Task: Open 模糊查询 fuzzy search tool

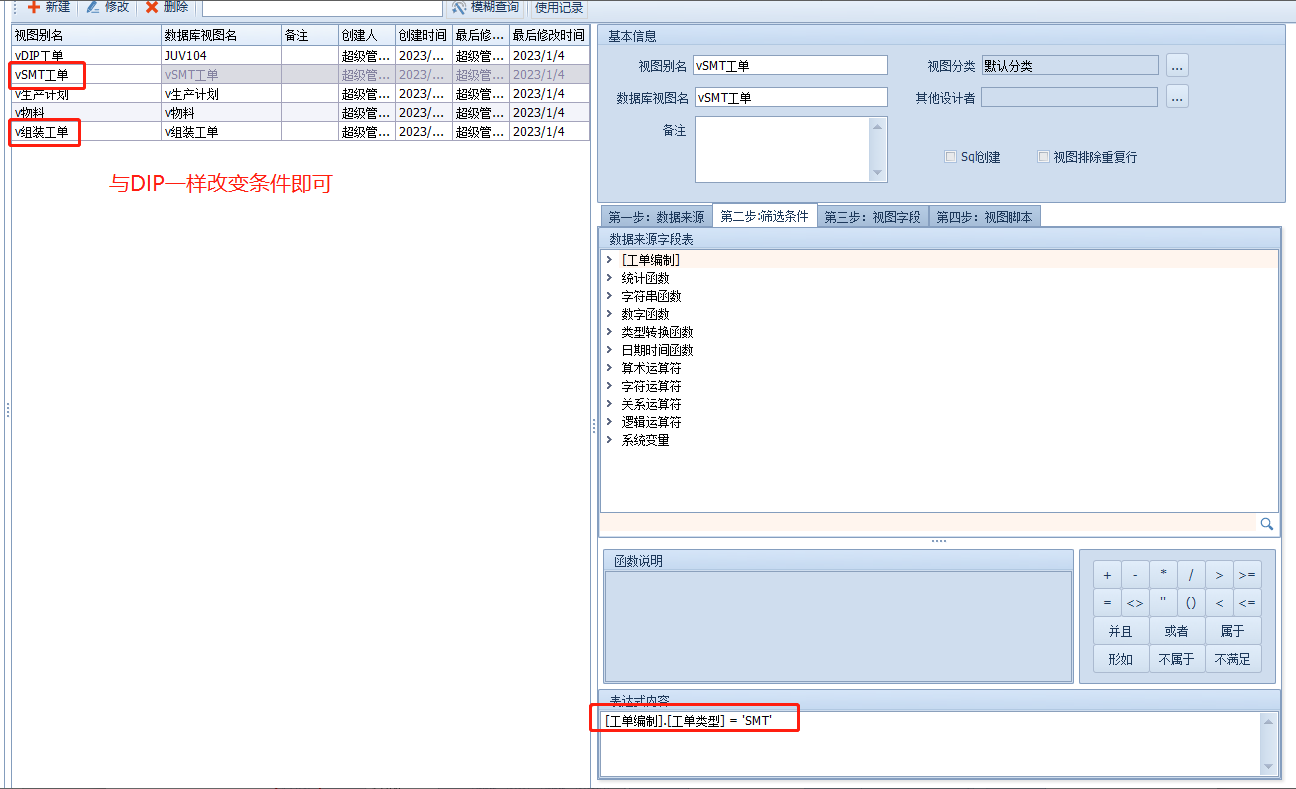Action: point(485,7)
